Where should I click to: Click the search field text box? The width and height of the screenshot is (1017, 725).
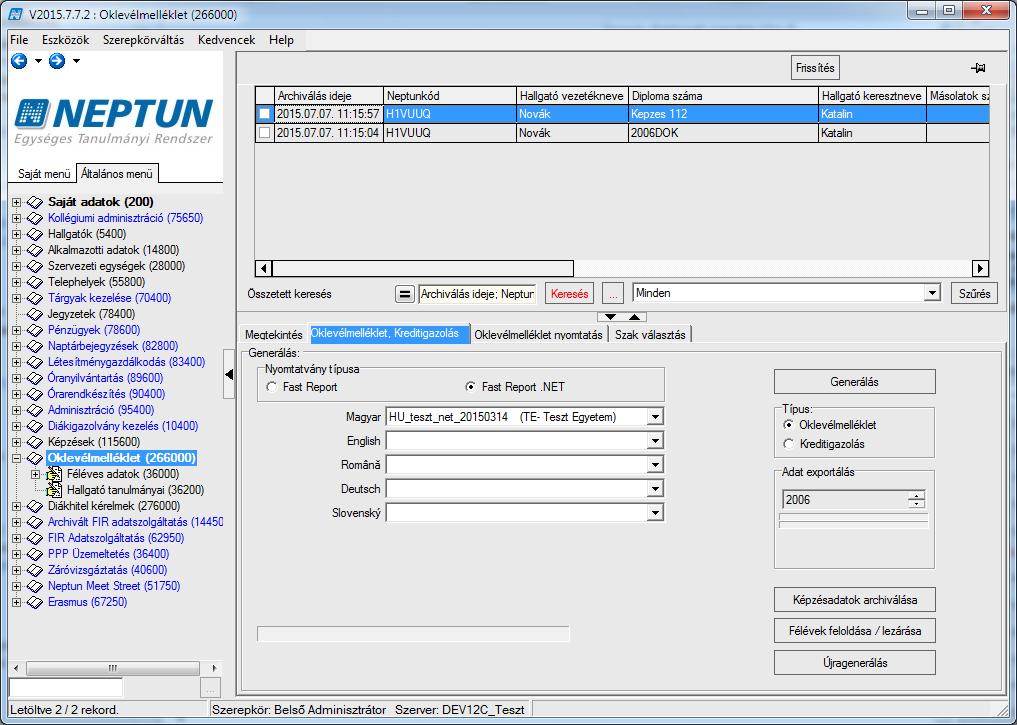click(477, 294)
